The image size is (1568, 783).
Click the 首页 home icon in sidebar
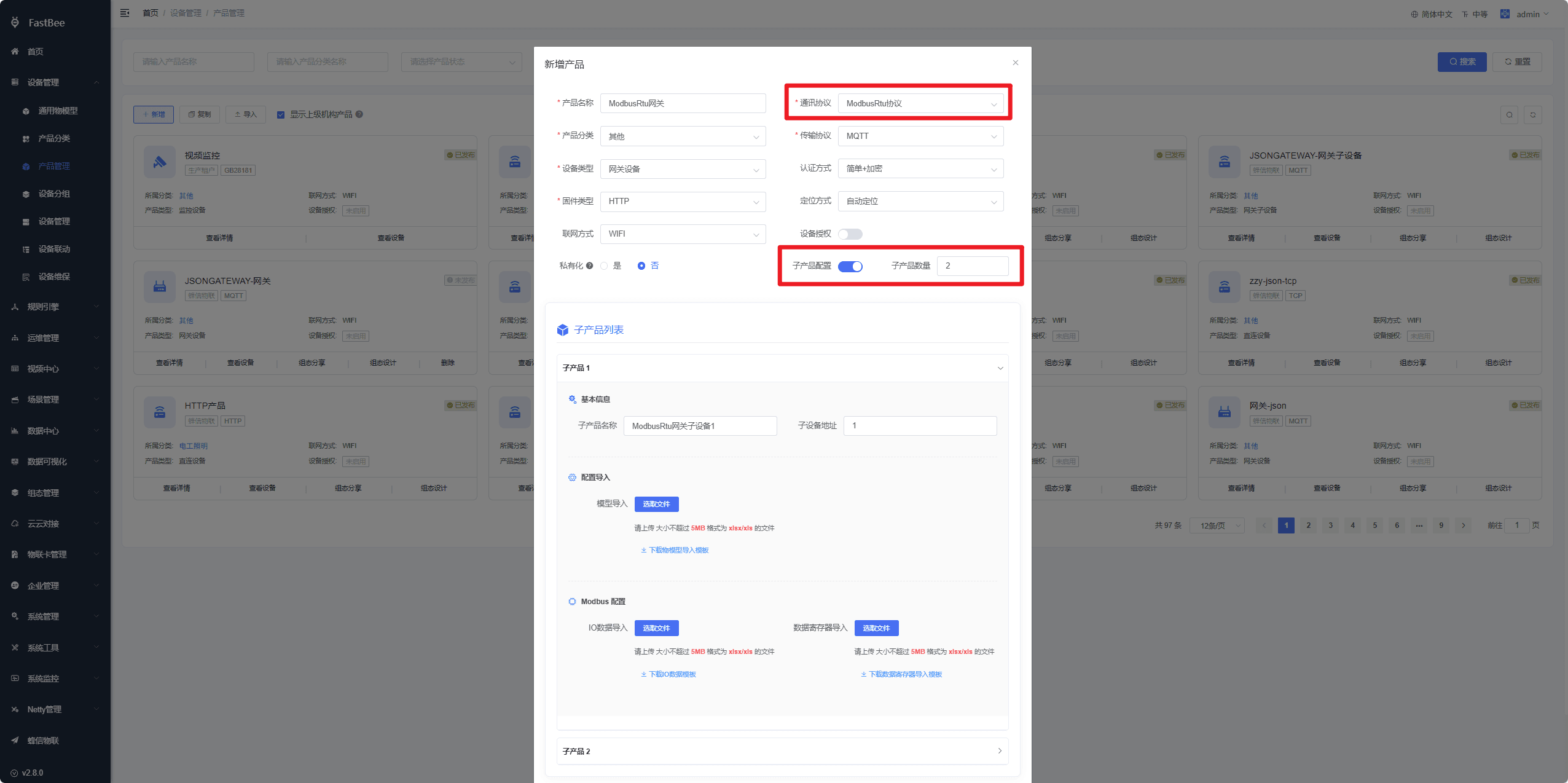(x=15, y=52)
